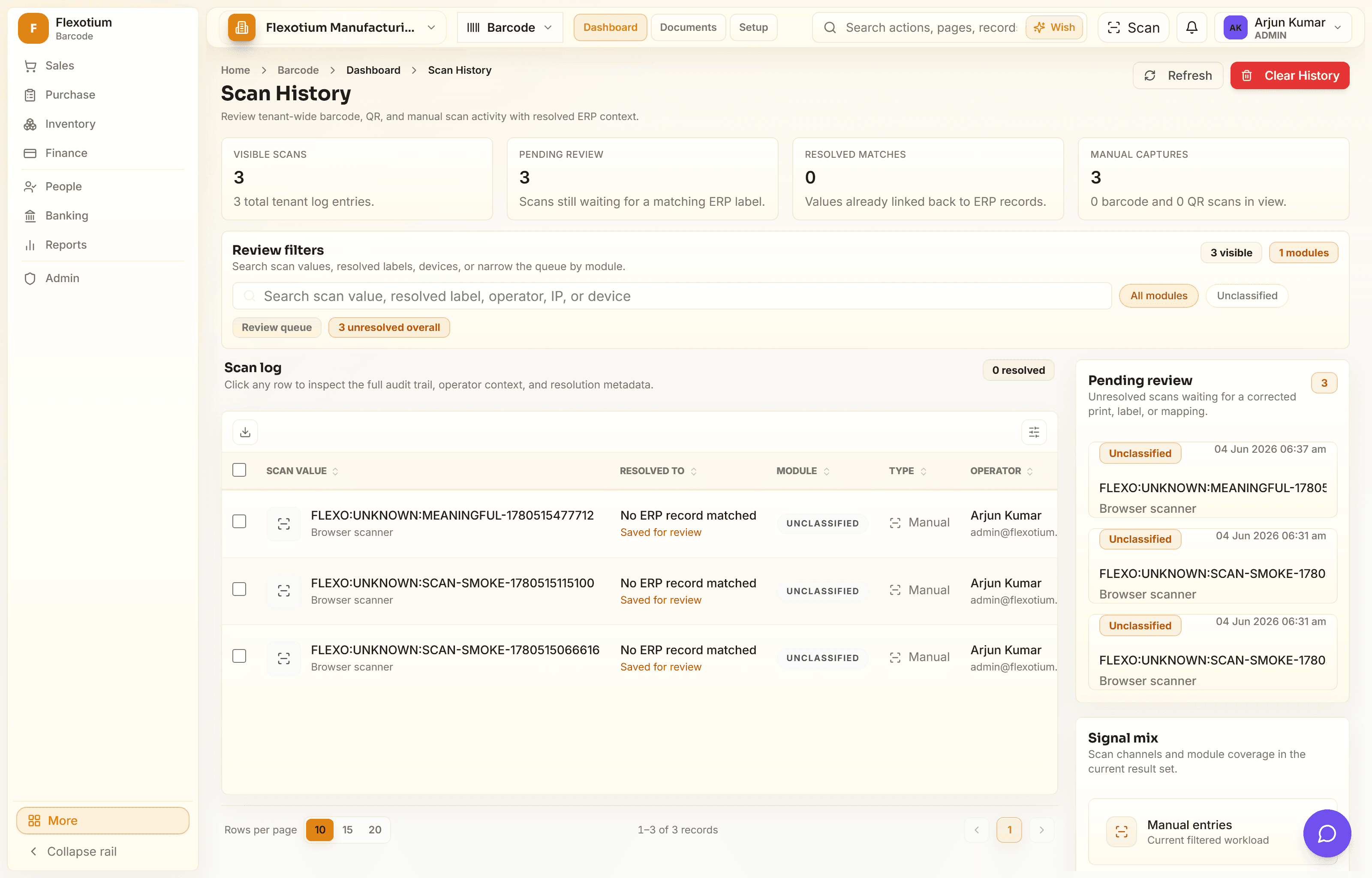The image size is (1372, 878).
Task: Select Unclassified filter chip
Action: 1247,295
